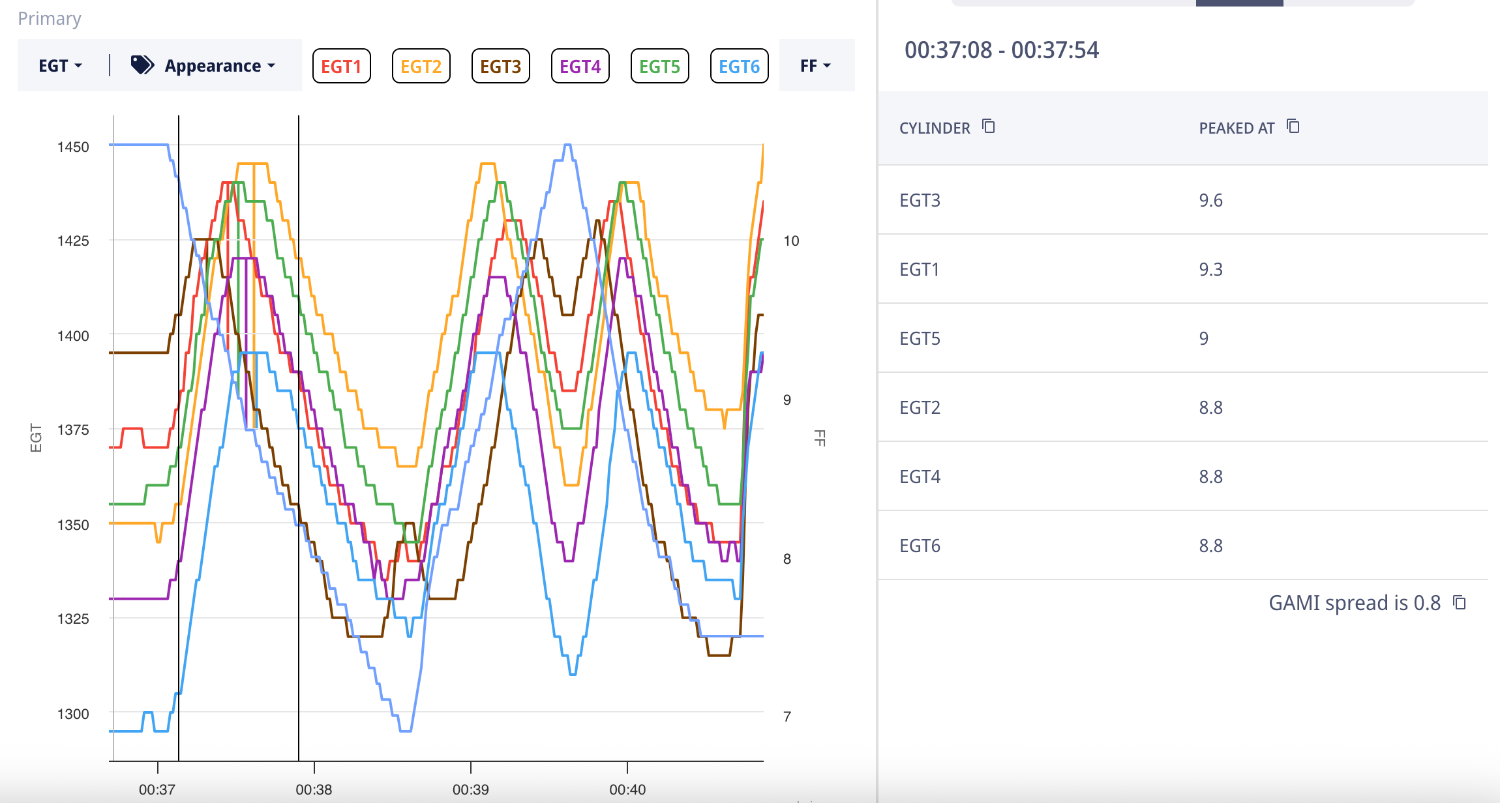Screen dimensions: 1500x803
Task: Toggle the EGT3 brown series
Action: (x=500, y=66)
